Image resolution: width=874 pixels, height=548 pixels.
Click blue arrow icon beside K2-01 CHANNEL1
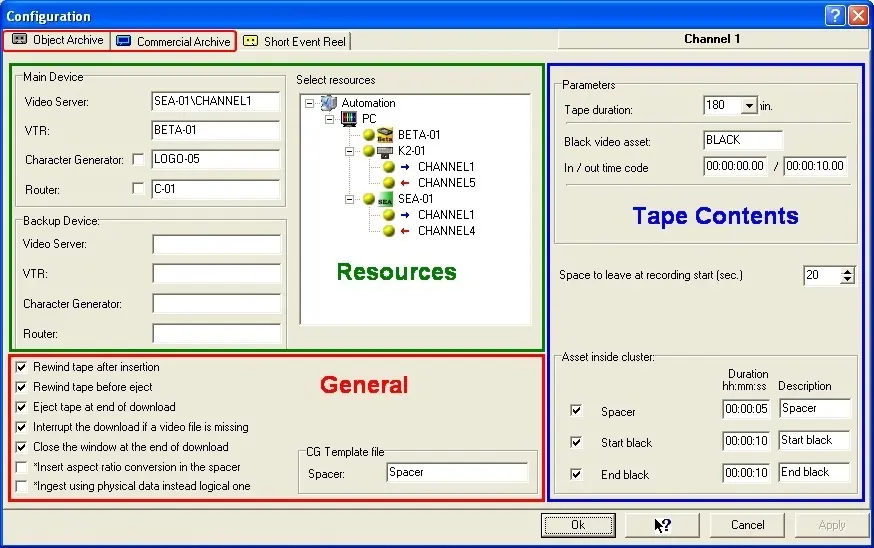[404, 167]
